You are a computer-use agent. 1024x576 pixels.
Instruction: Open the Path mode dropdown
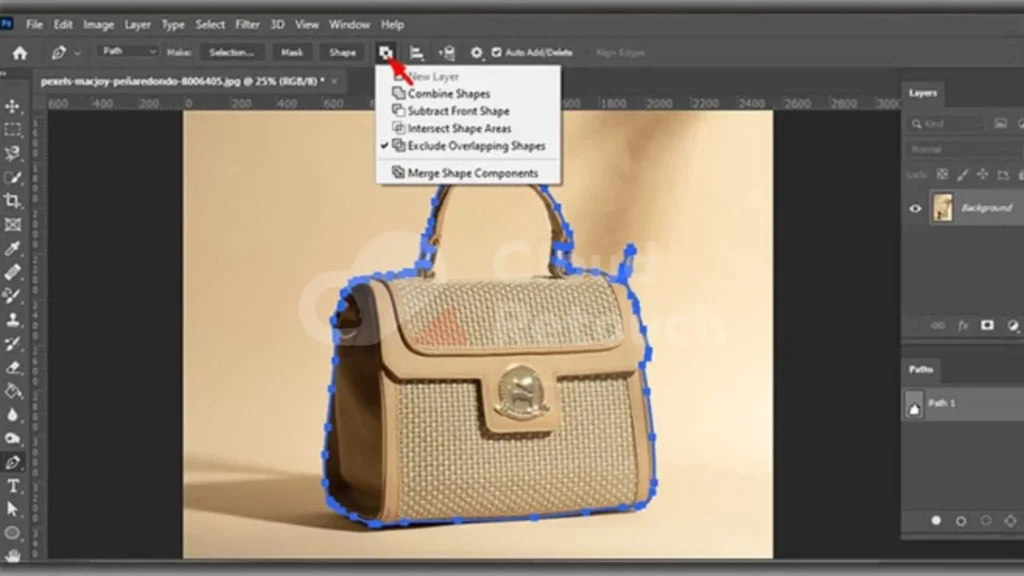[x=130, y=52]
